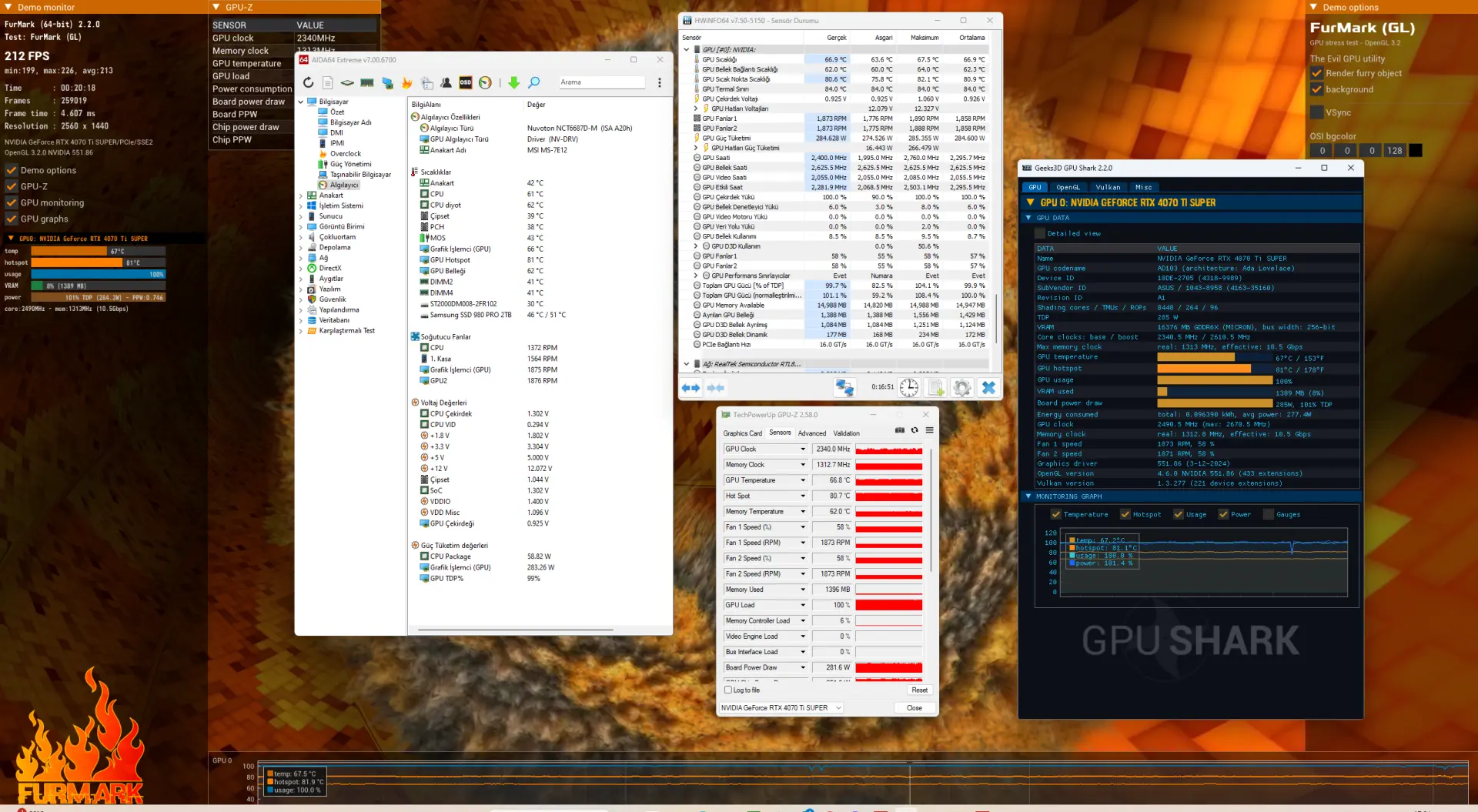Open HWiNFO sensor settings gear icon
The image size is (1478, 812).
(962, 388)
